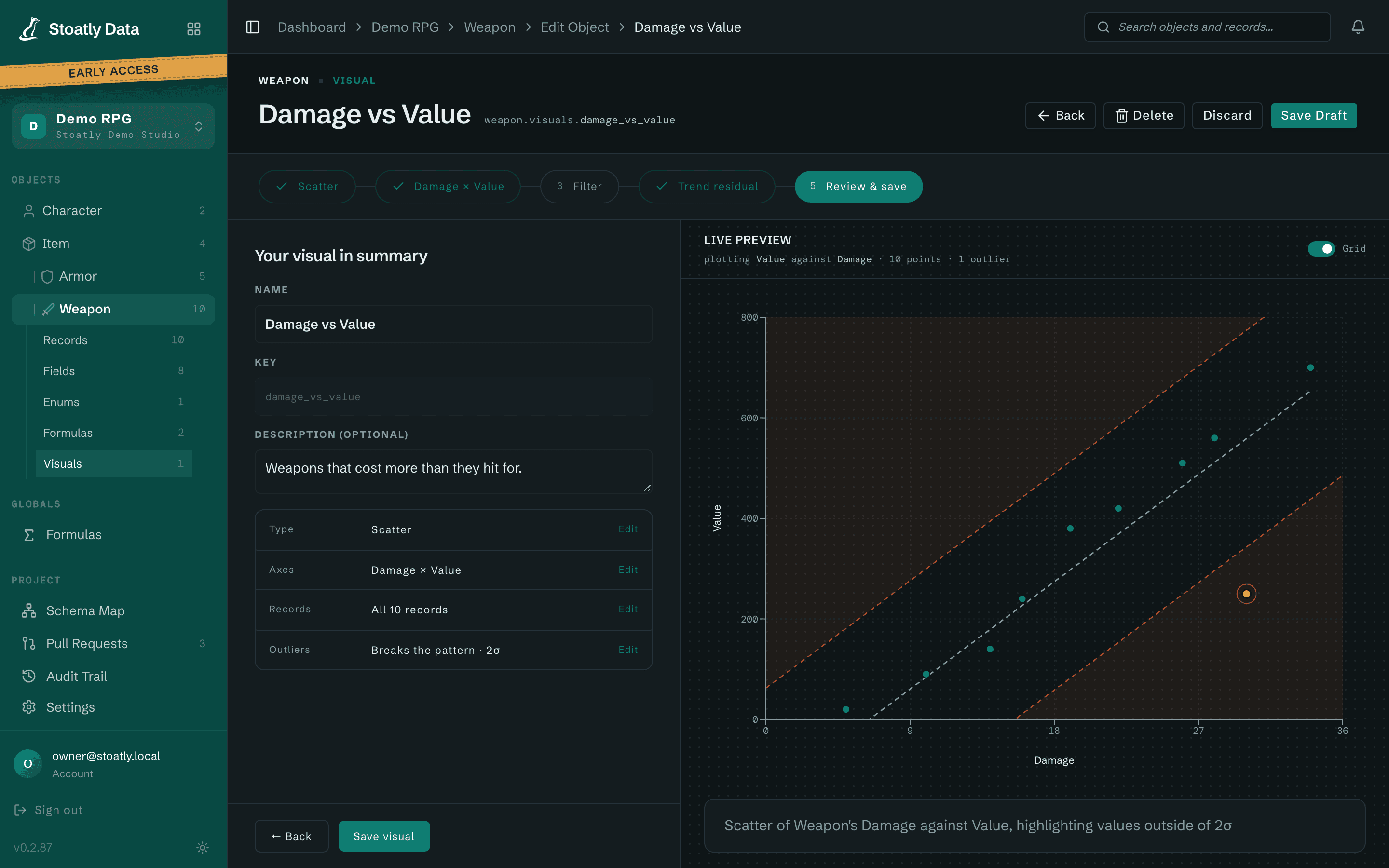Click Save visual button
This screenshot has height=868, width=1389.
(384, 836)
